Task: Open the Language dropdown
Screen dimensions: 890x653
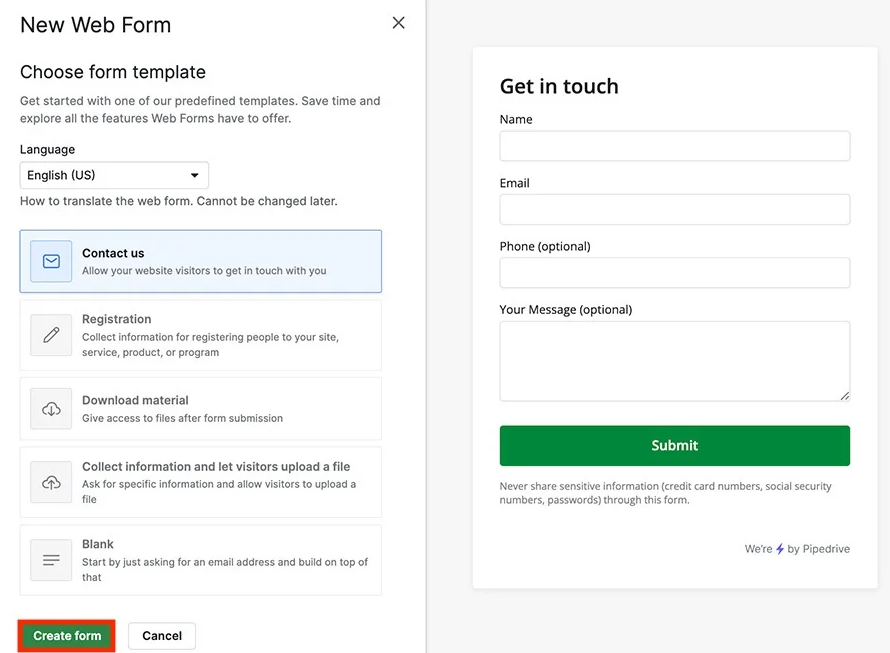Action: [113, 174]
